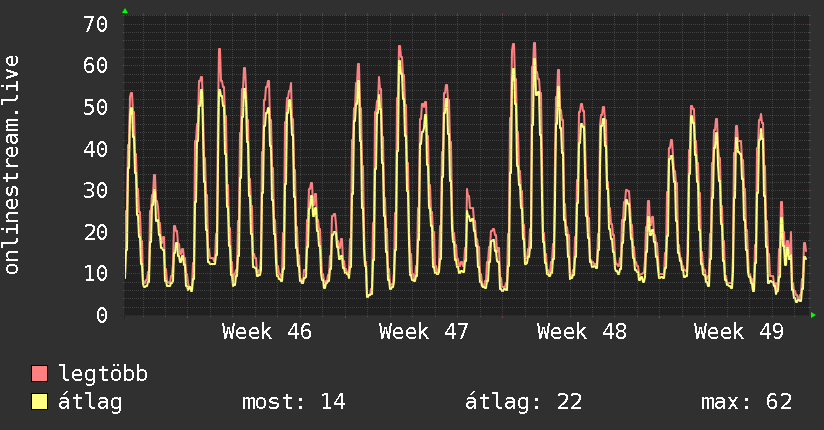Click the y-axis value 50
Screen dimensions: 824x430
click(x=96, y=107)
